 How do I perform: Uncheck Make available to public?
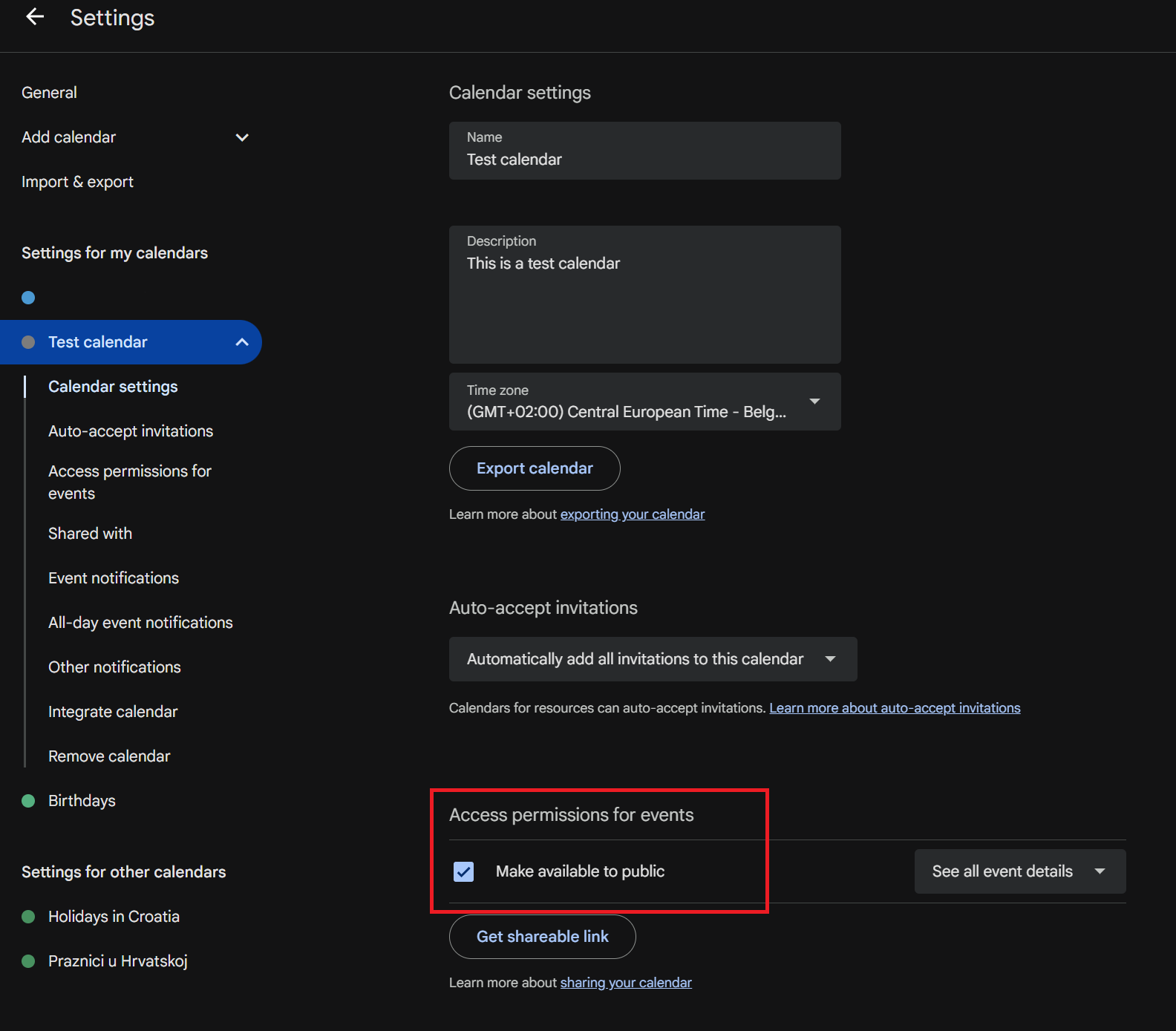[x=463, y=871]
